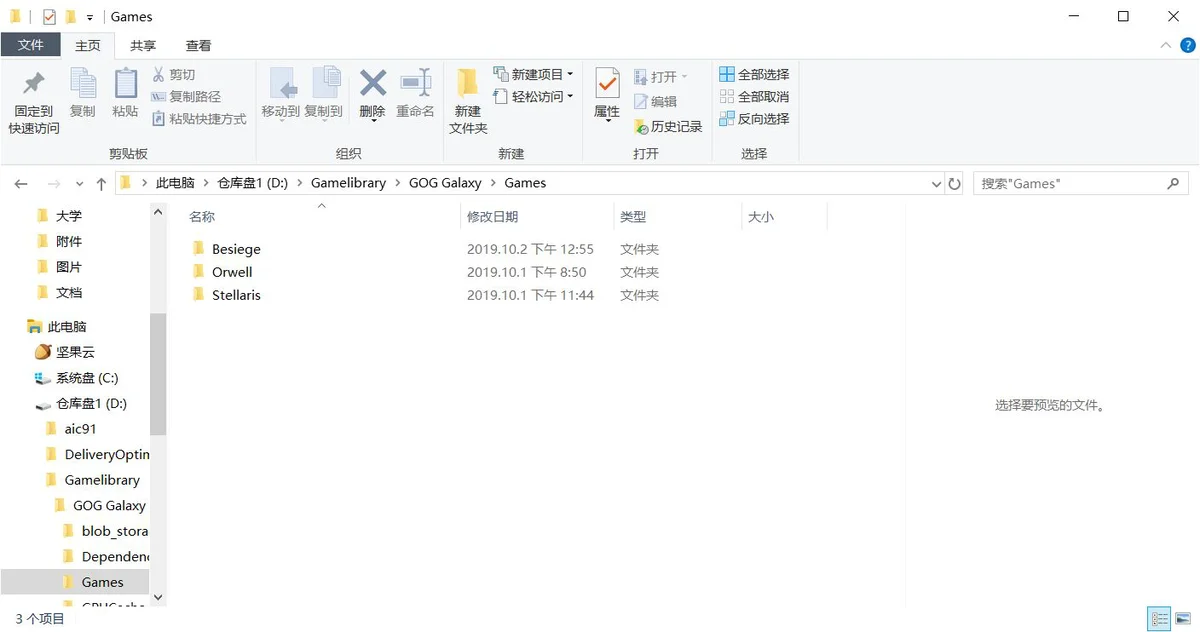Screen dimensions: 1200x632
Task: Open the 新建项目 (New item) dropdown
Action: point(533,75)
